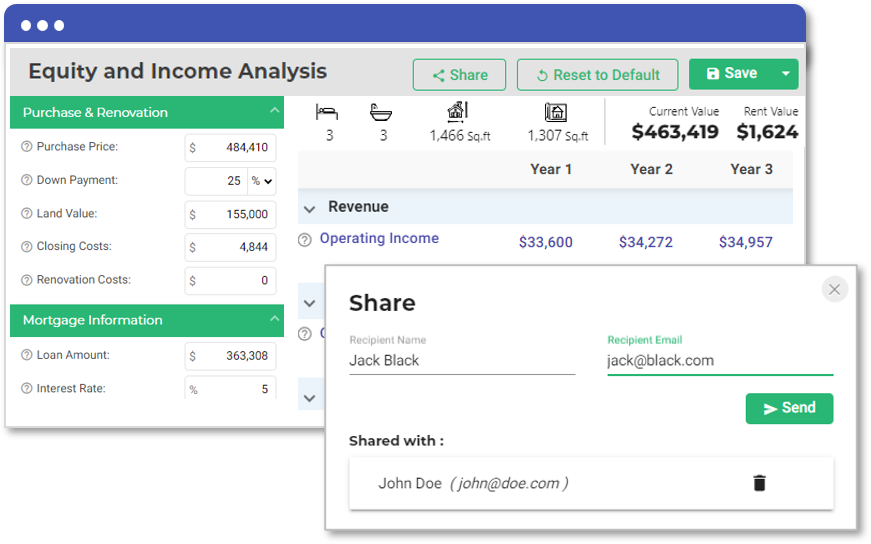The image size is (871, 544).
Task: Click the reset arrow icon on Reset button
Action: tap(542, 76)
